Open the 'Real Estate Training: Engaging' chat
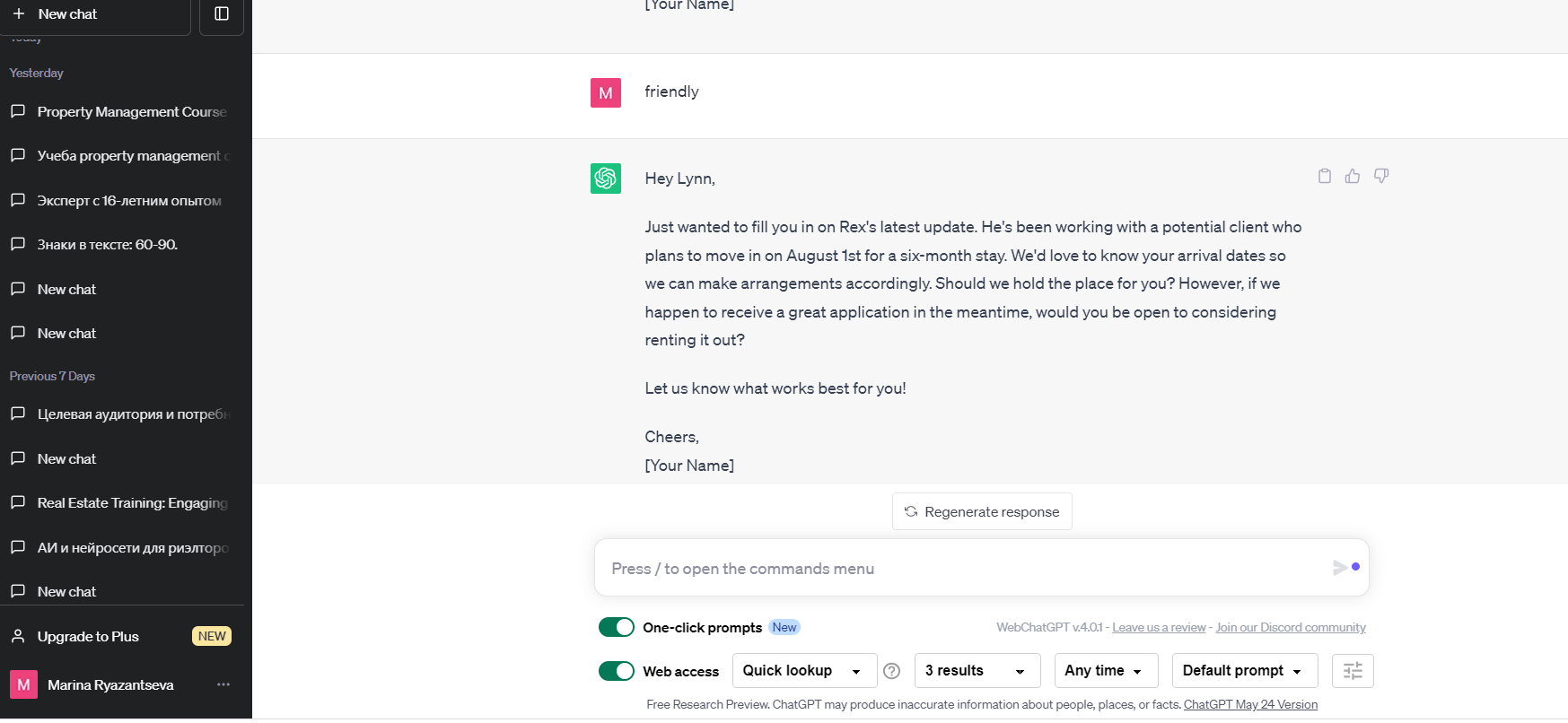 122,503
